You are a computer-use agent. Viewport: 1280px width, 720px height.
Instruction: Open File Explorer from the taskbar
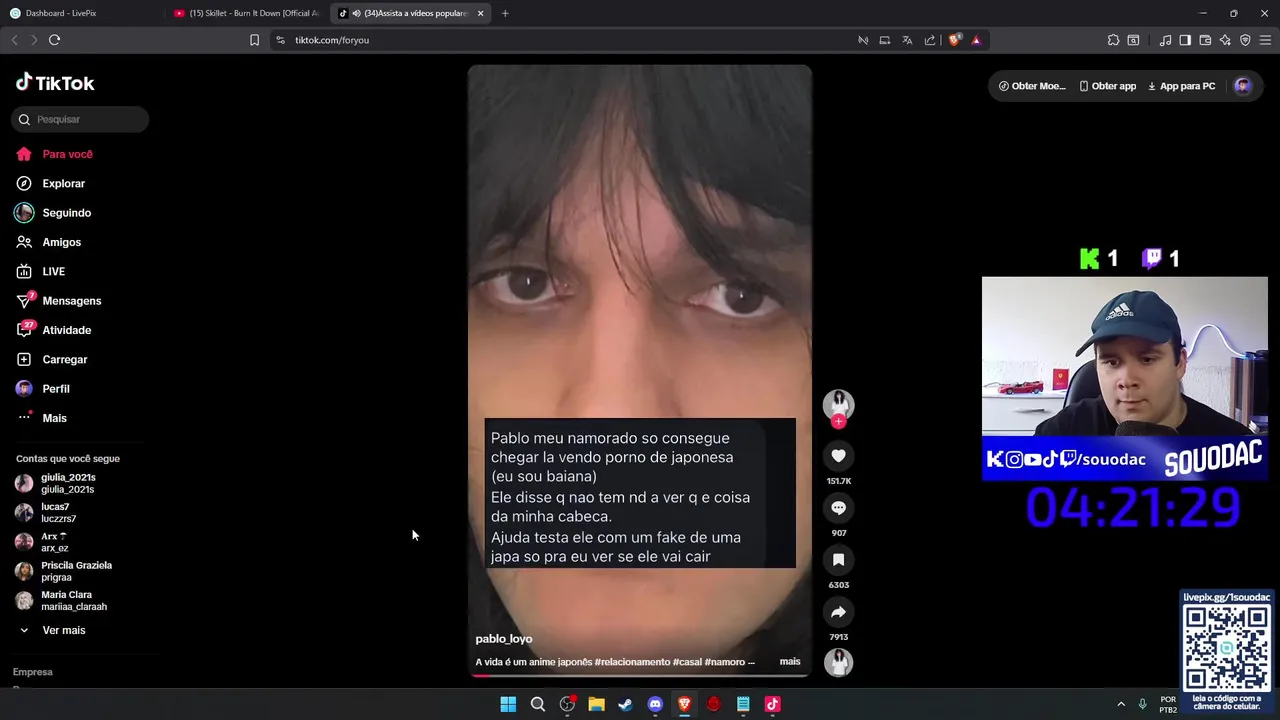pos(596,704)
